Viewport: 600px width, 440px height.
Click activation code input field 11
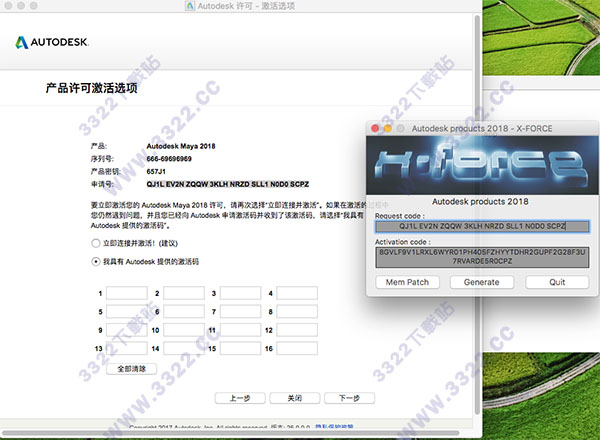pos(240,330)
